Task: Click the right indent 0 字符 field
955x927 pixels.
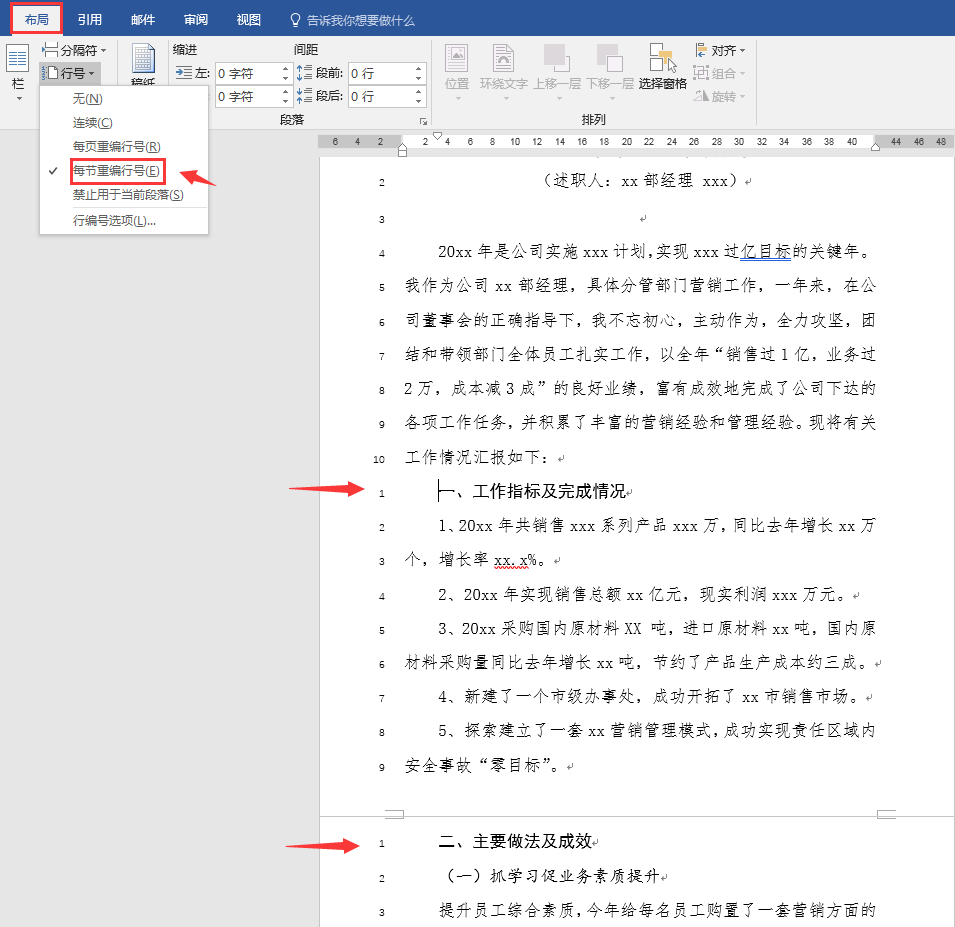Action: tap(248, 96)
